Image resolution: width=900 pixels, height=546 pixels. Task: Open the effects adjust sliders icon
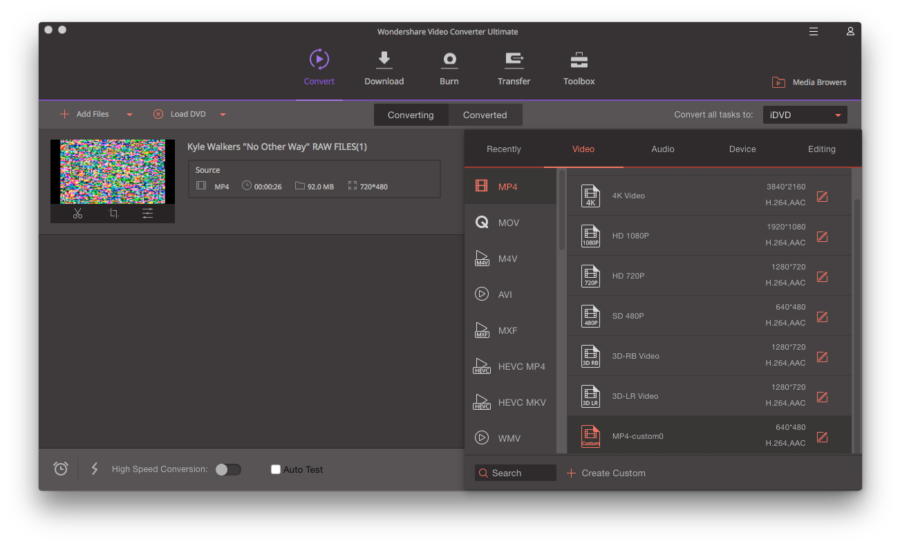pos(148,214)
